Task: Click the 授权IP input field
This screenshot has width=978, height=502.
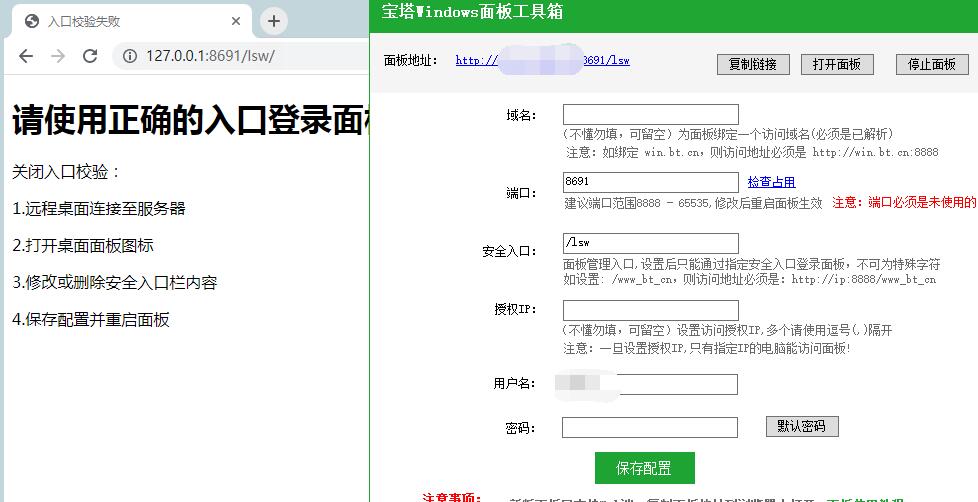Action: 651,311
